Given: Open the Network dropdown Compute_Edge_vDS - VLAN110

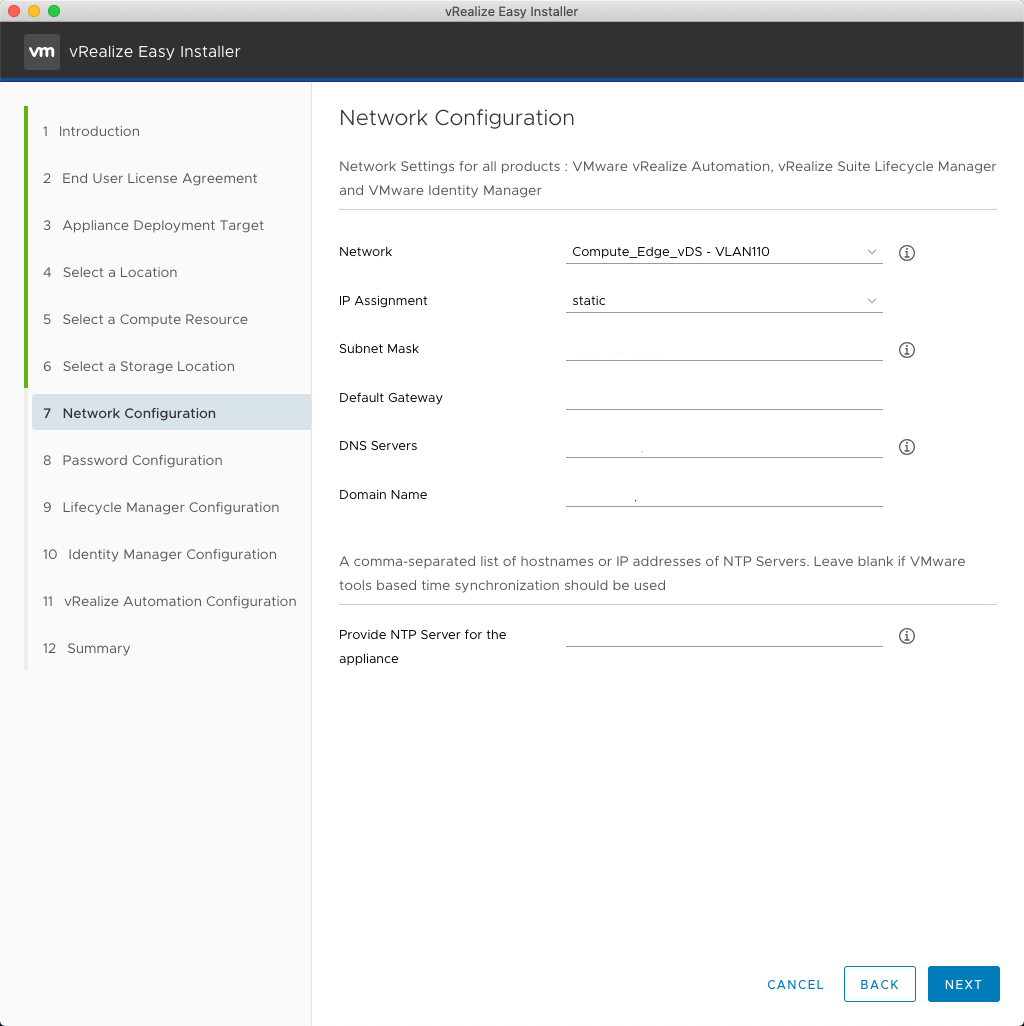Looking at the screenshot, I should click(724, 252).
